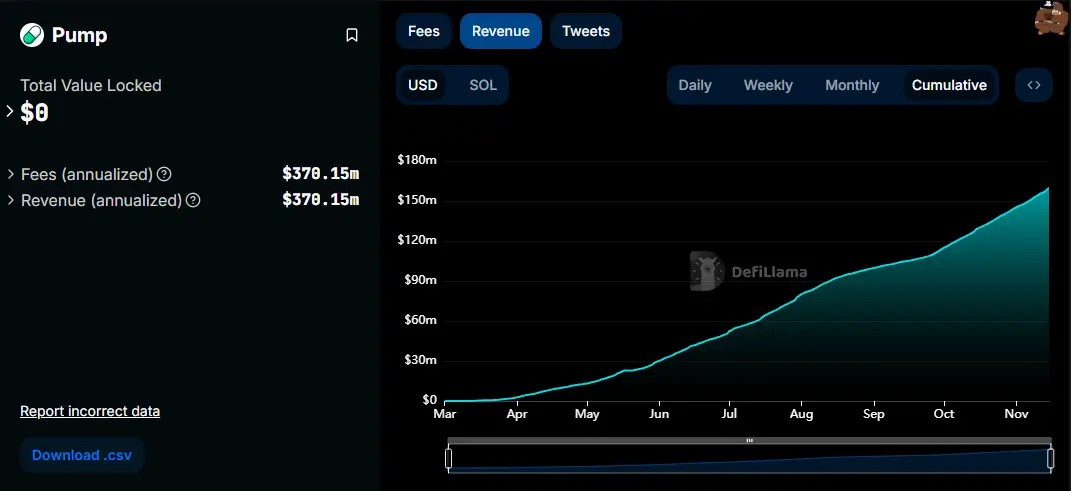Screen dimensions: 1071x491
Task: Click the Apr x-axis label
Action: click(x=517, y=415)
